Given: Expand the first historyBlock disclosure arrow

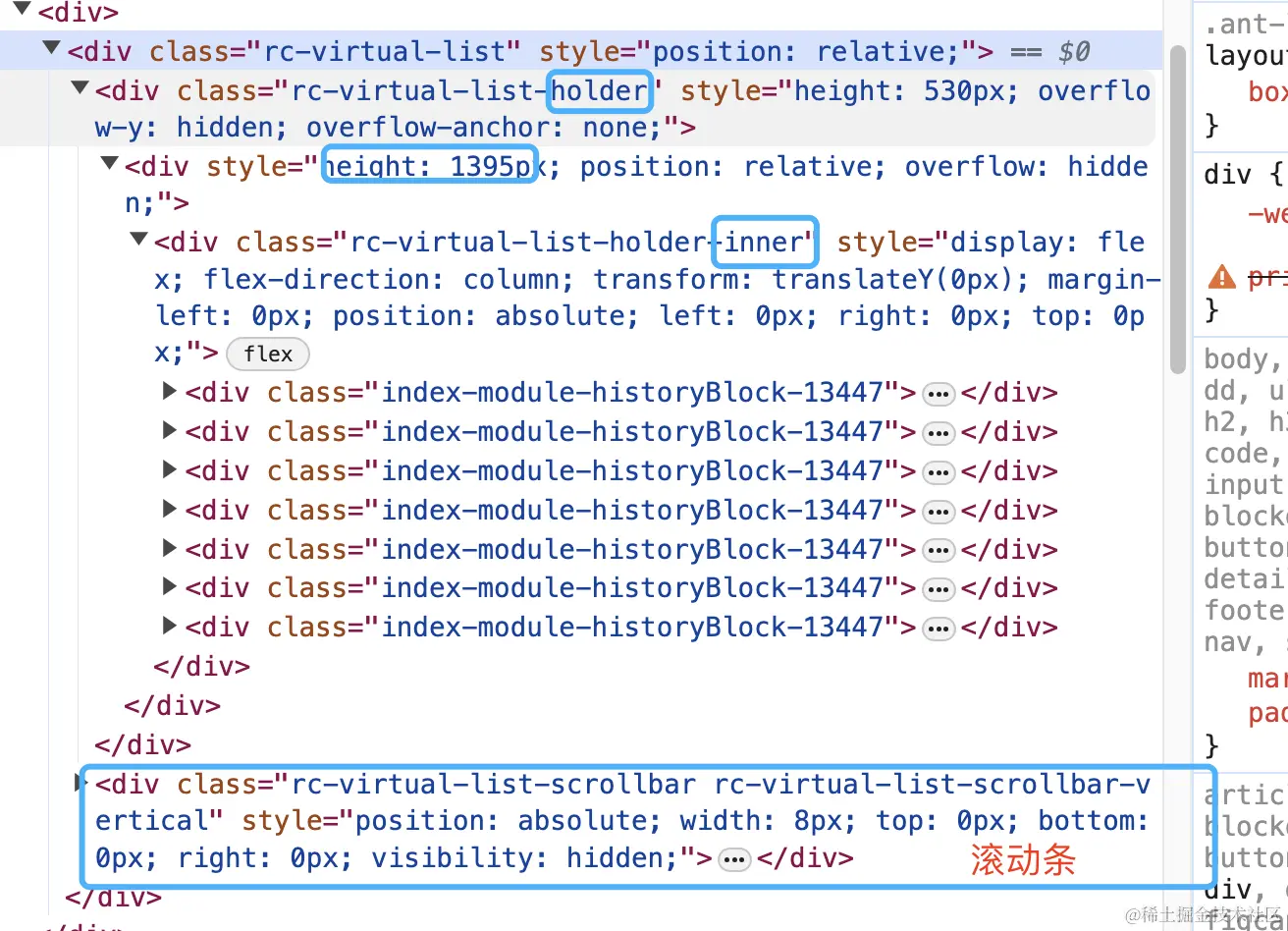Looking at the screenshot, I should (169, 393).
